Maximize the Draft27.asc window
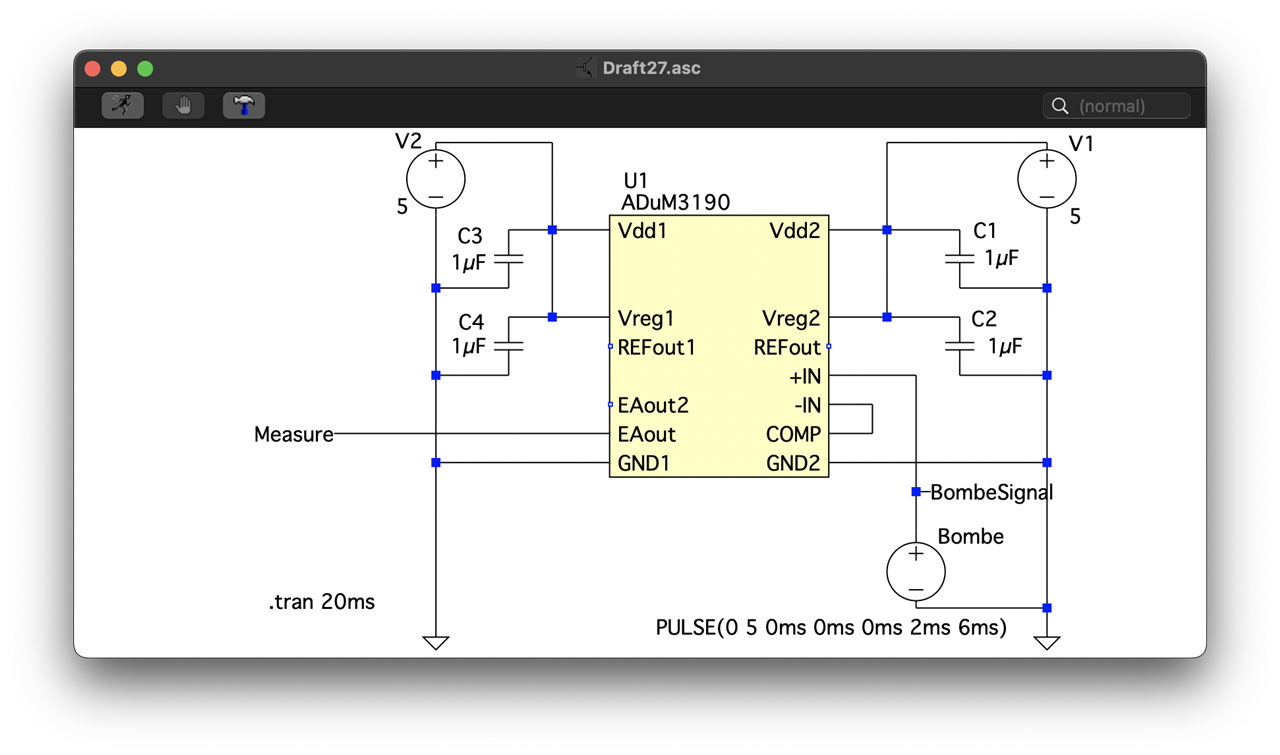This screenshot has width=1280, height=755. tap(145, 69)
